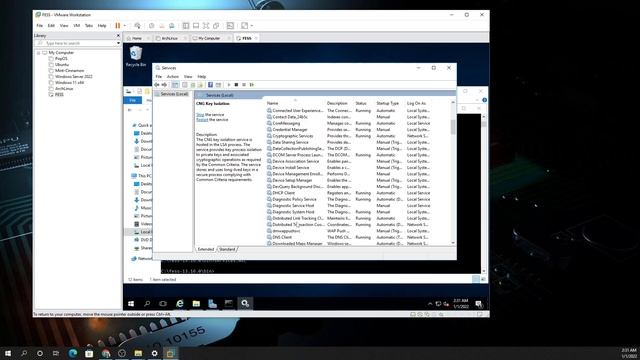Click Back arrow in Services toolbar
Viewport: 640px width, 360px height.
click(157, 84)
